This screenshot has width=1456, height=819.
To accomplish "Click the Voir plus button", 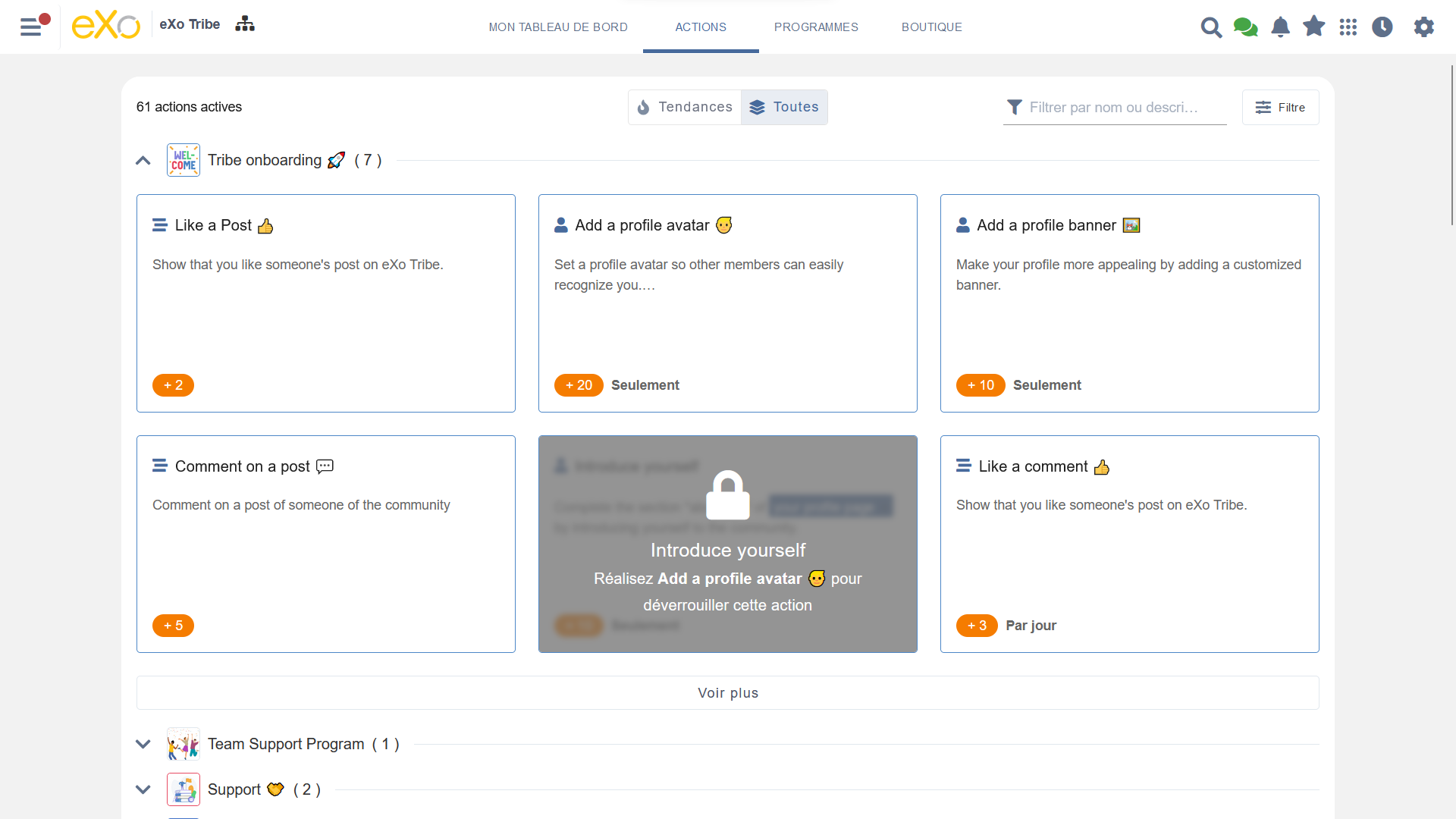I will [728, 693].
